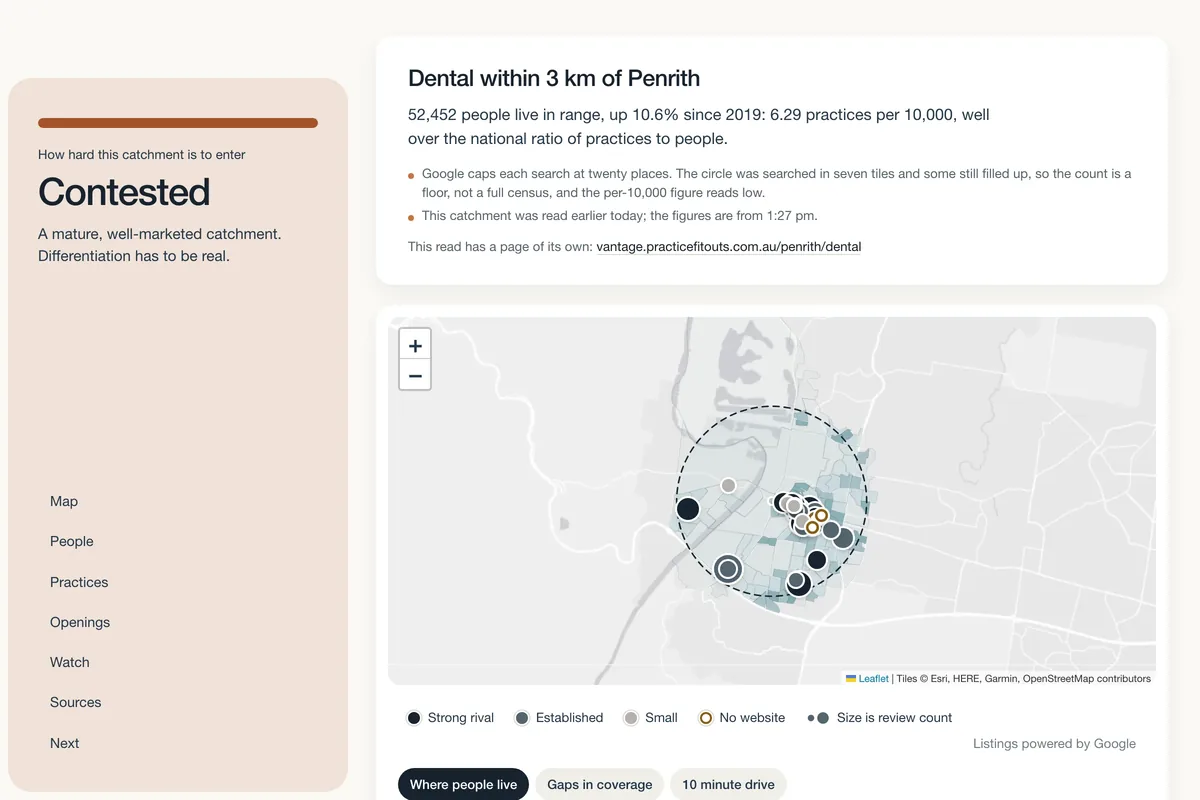Click the No website legend label
Viewport: 1200px width, 800px height.
(752, 718)
